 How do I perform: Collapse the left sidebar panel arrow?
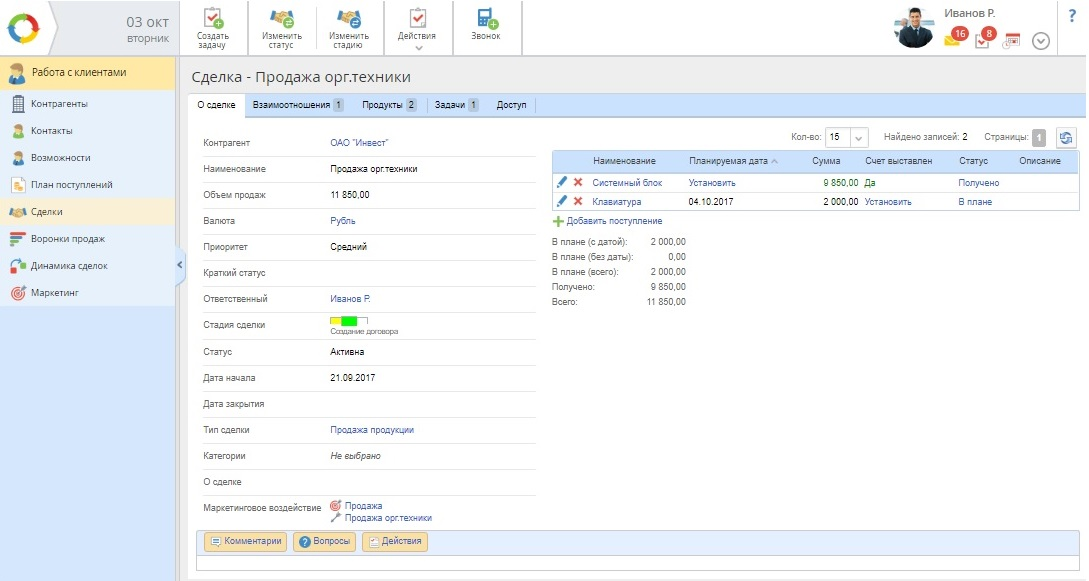point(180,265)
